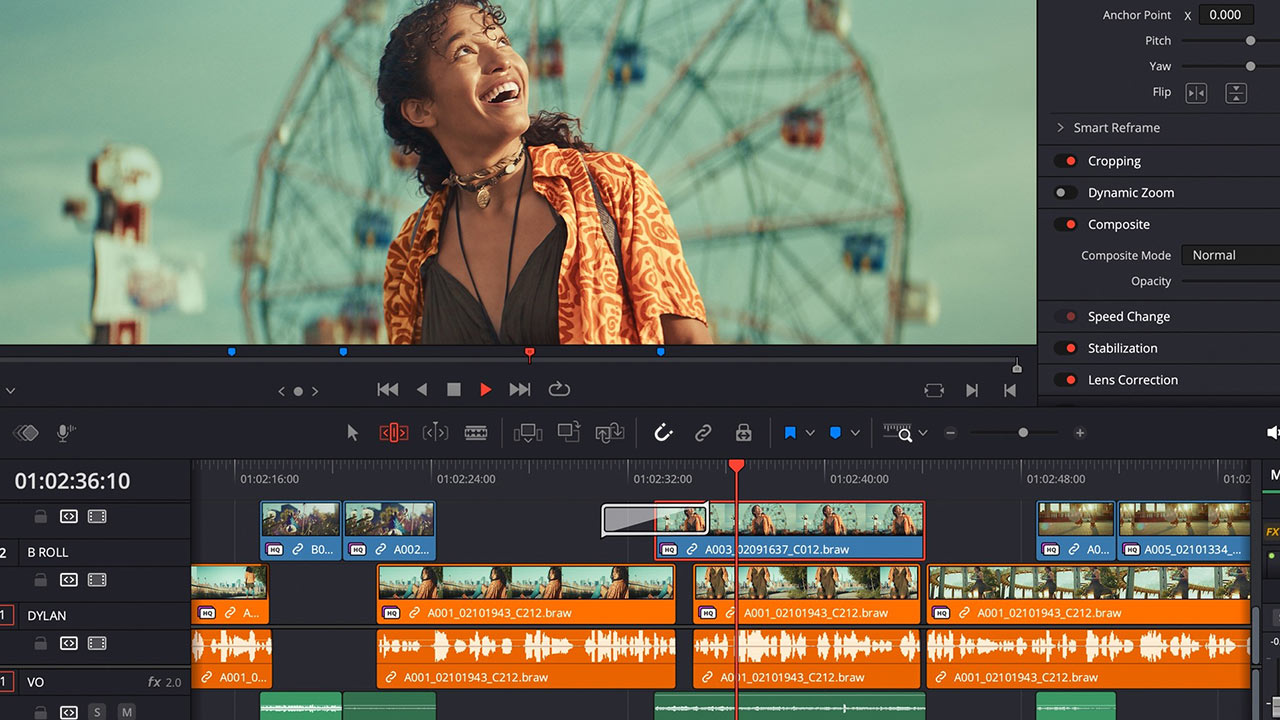The height and width of the screenshot is (720, 1280).
Task: Open the timeline zoom options dropdown
Action: tap(923, 433)
